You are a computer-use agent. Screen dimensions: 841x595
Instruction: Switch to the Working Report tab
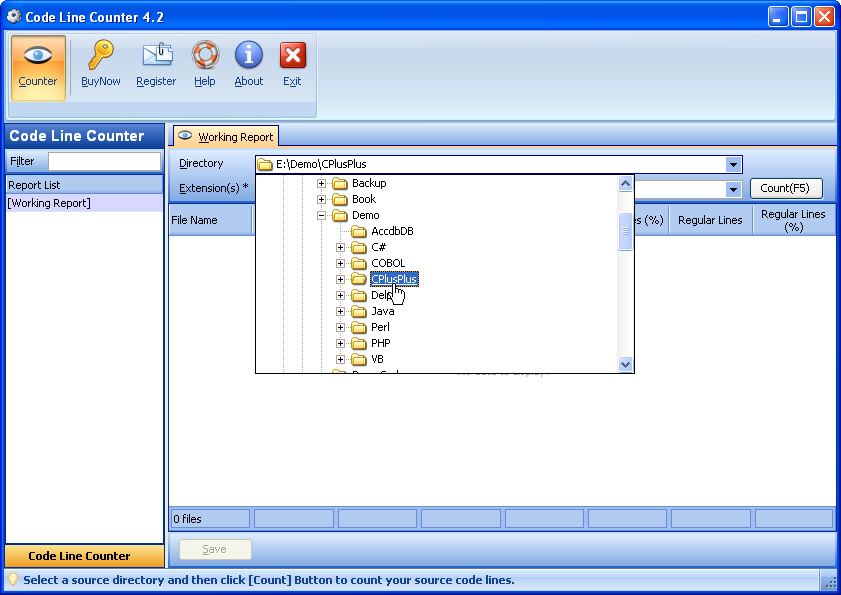(x=226, y=137)
